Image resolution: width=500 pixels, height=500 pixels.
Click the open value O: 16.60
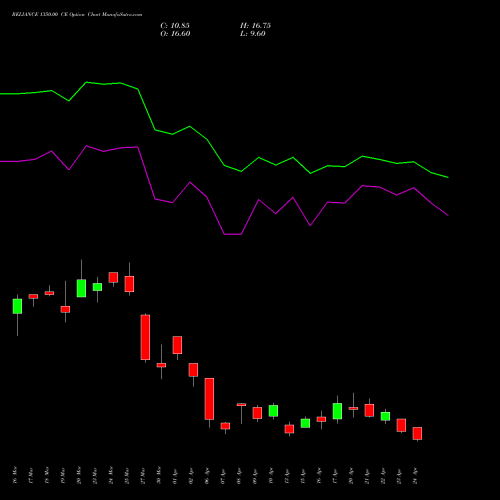[175, 34]
